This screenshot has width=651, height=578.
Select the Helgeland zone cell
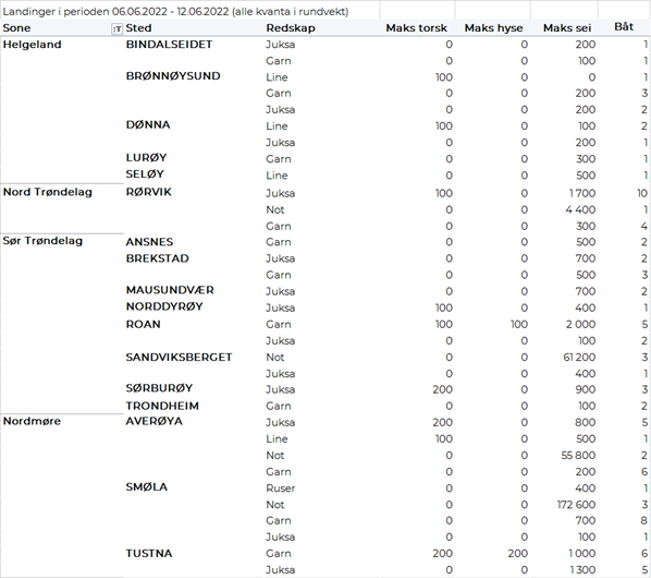click(30, 46)
